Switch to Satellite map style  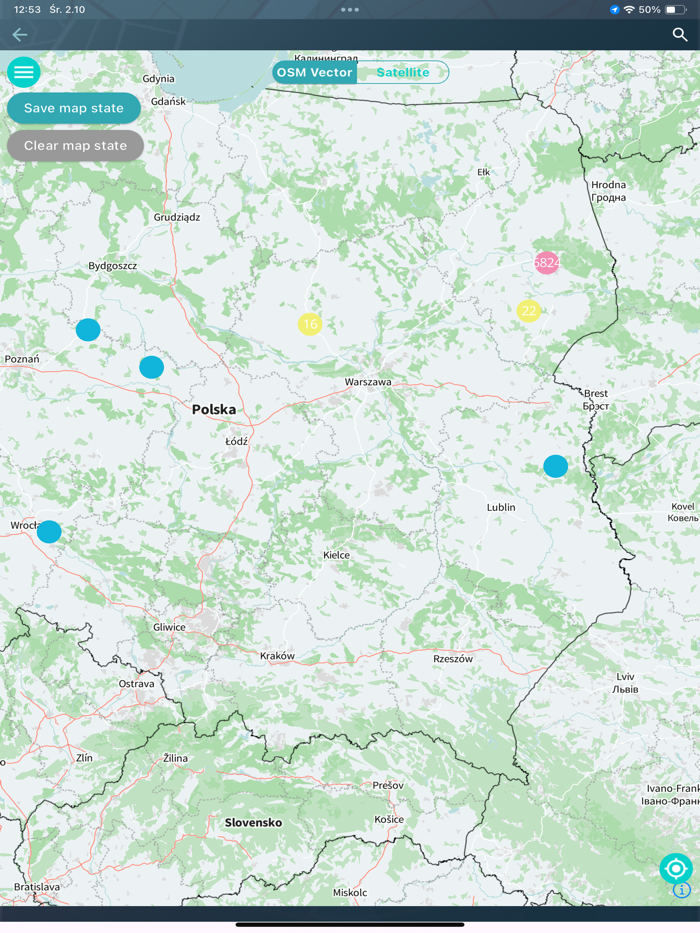403,72
